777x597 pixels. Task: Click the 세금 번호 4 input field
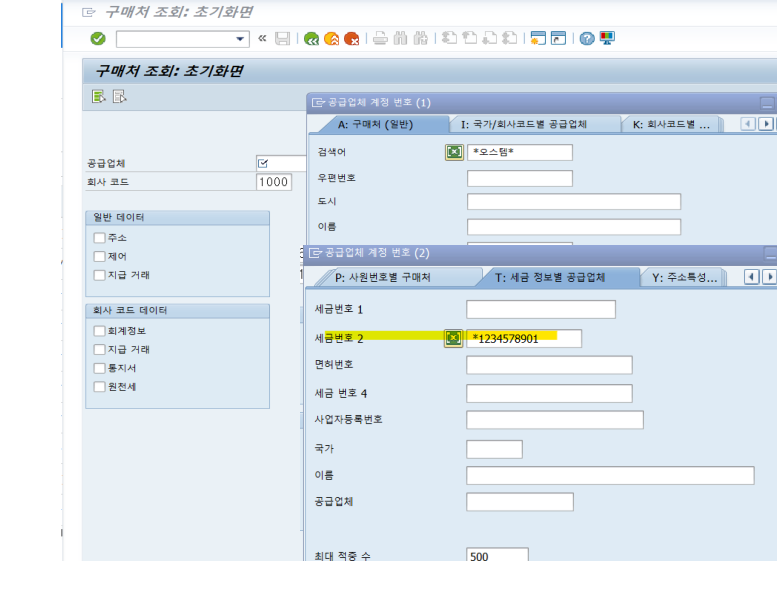pyautogui.click(x=549, y=393)
